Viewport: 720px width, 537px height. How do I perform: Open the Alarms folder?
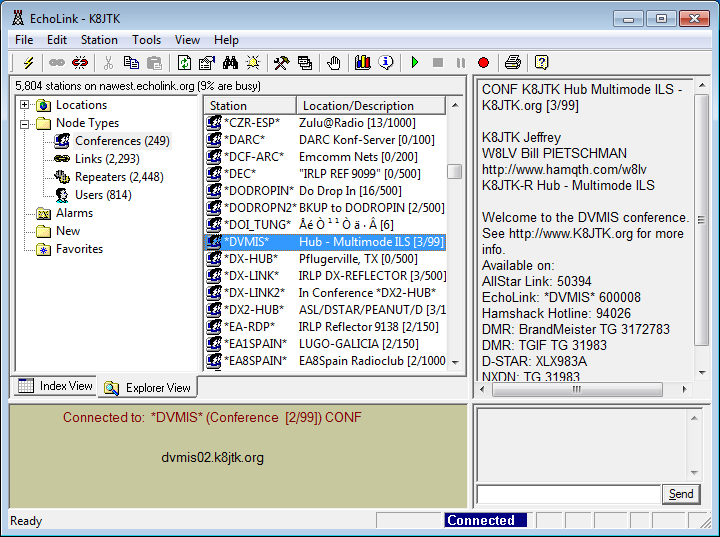tap(74, 213)
